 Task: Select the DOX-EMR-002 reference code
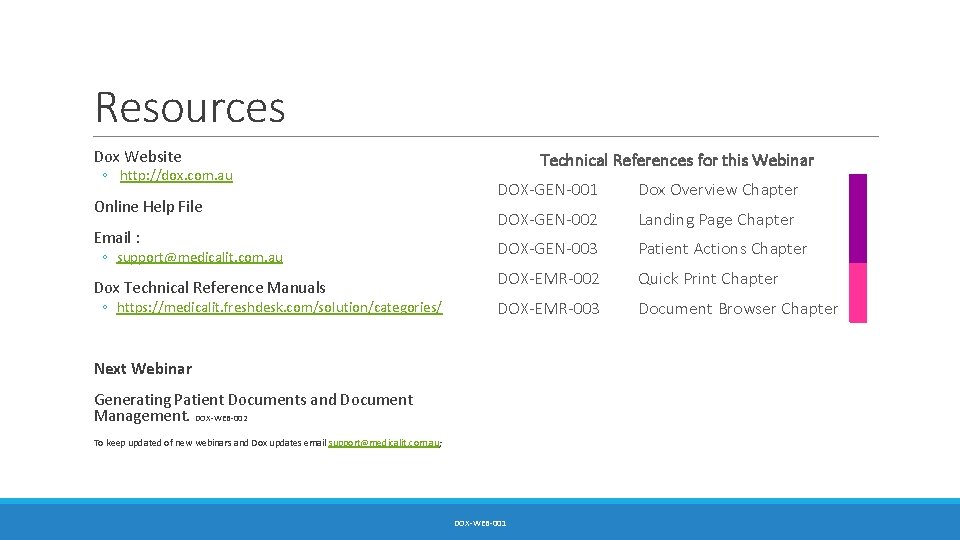click(x=548, y=279)
